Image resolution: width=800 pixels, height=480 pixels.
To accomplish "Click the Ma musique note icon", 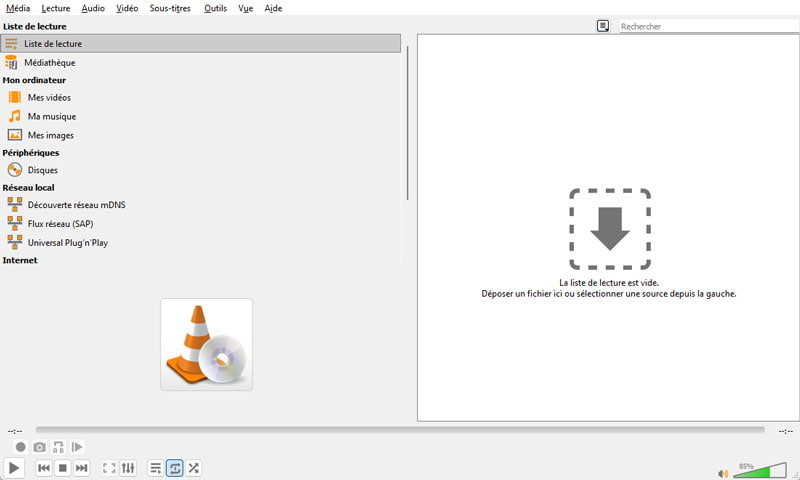I will tap(15, 116).
